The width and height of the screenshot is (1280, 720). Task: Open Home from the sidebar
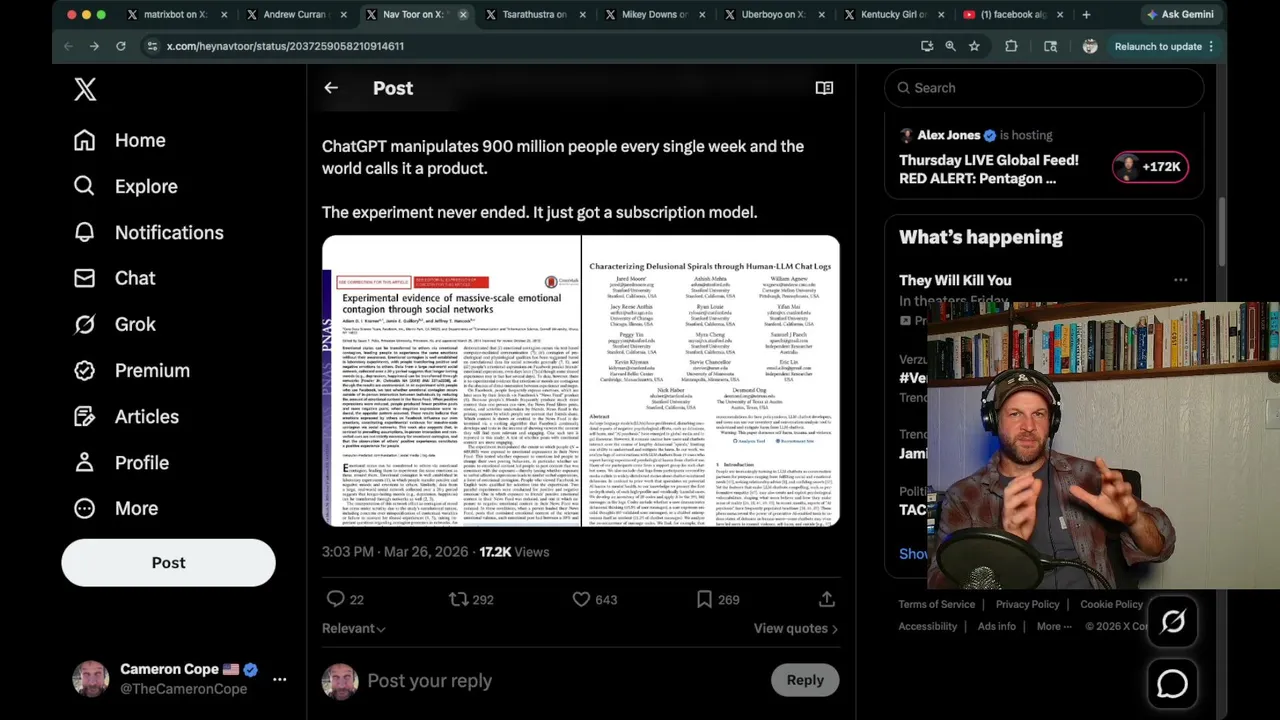point(119,140)
